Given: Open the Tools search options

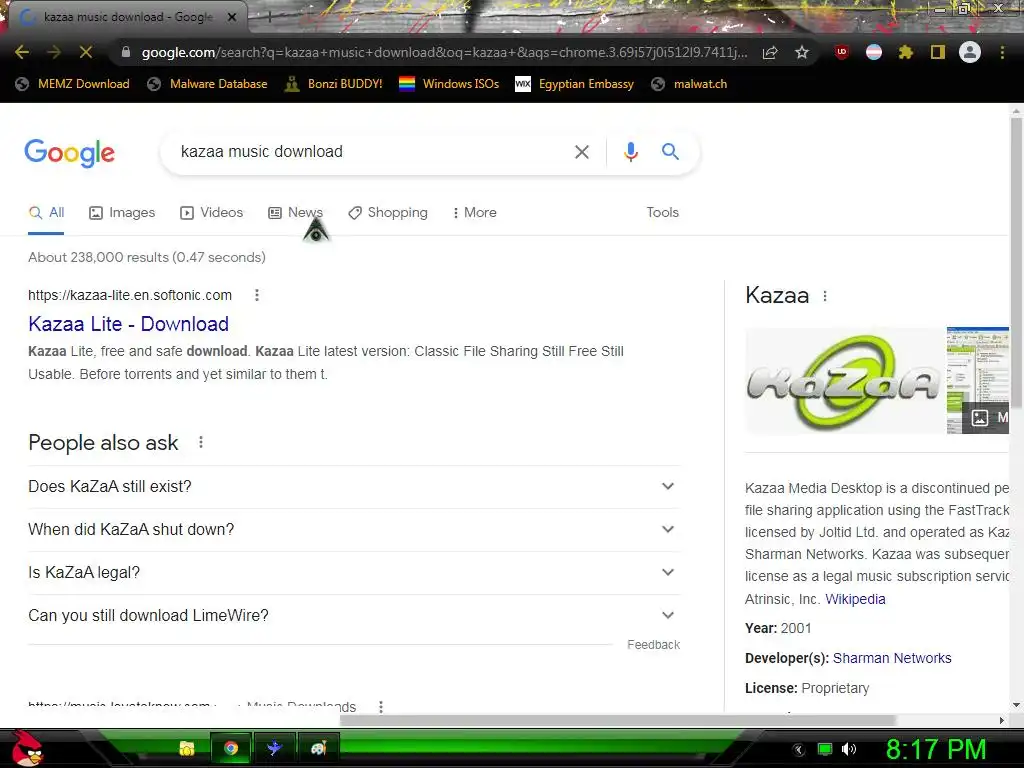Looking at the screenshot, I should [662, 212].
